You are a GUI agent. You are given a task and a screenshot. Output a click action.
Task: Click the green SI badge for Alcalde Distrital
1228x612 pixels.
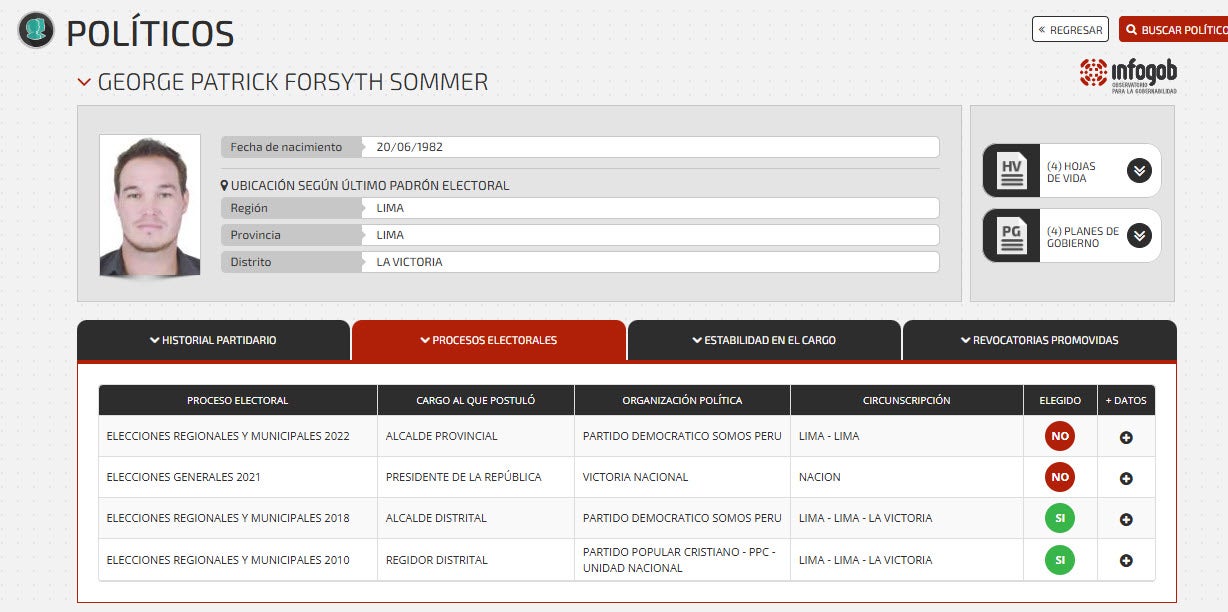point(1060,519)
